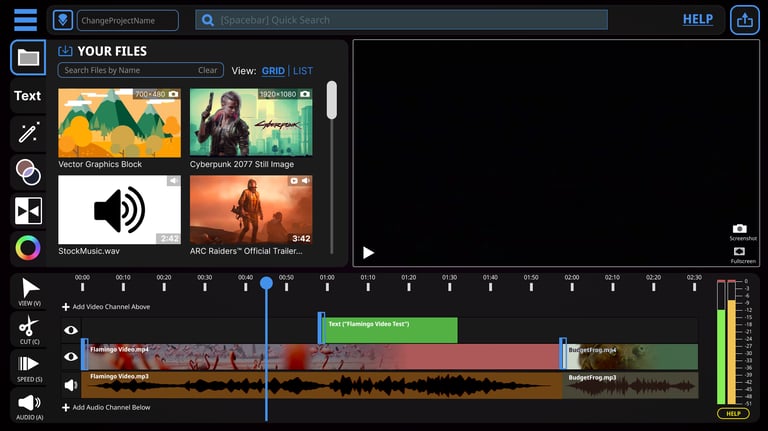The image size is (768, 431).
Task: Mute the Flamingo Video.mp3 audio channel
Action: pyautogui.click(x=71, y=384)
